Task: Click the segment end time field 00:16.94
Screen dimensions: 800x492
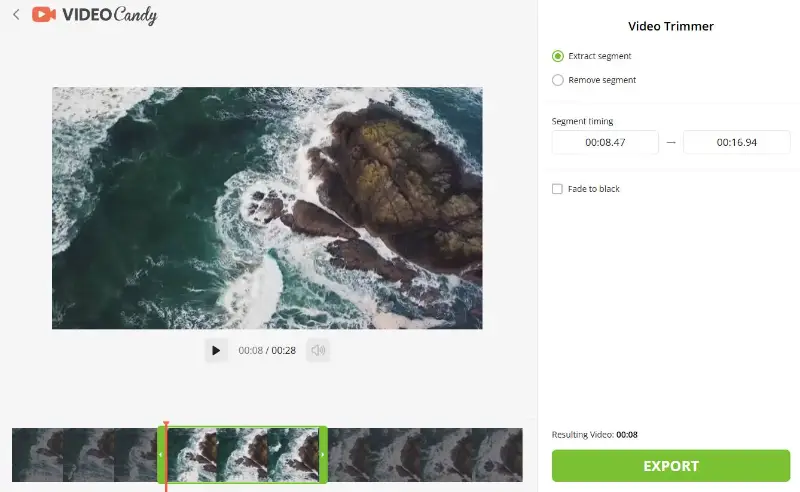Action: click(736, 142)
